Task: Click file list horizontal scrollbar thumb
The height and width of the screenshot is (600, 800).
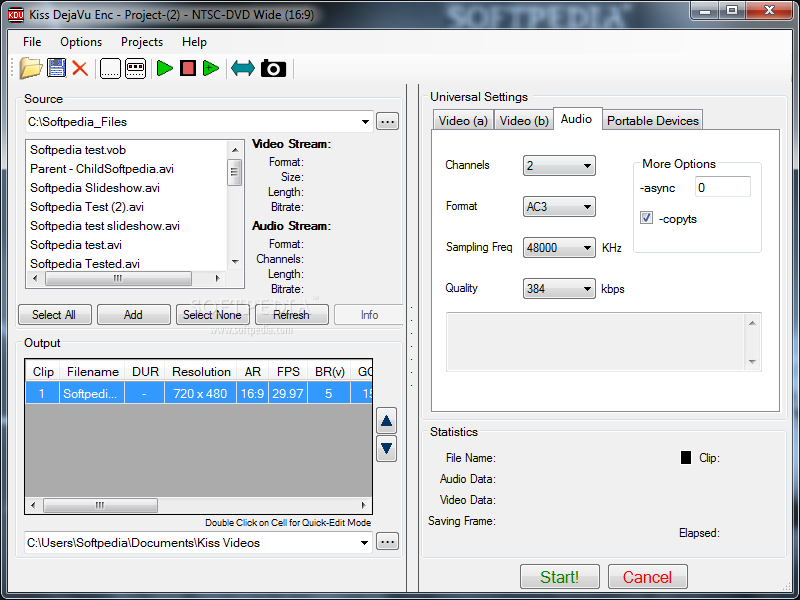Action: coord(118,279)
